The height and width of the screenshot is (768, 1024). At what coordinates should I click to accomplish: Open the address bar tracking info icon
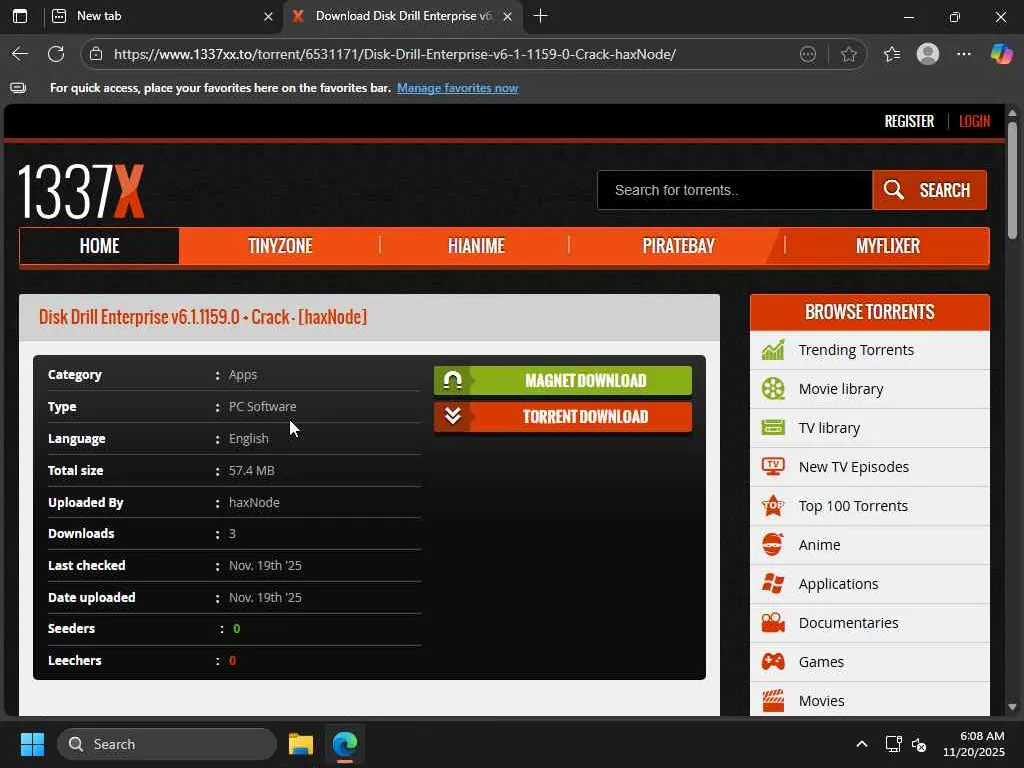coord(808,54)
